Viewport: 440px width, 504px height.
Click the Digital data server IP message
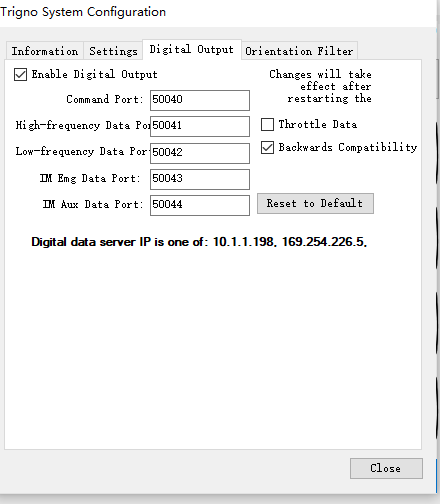[199, 242]
